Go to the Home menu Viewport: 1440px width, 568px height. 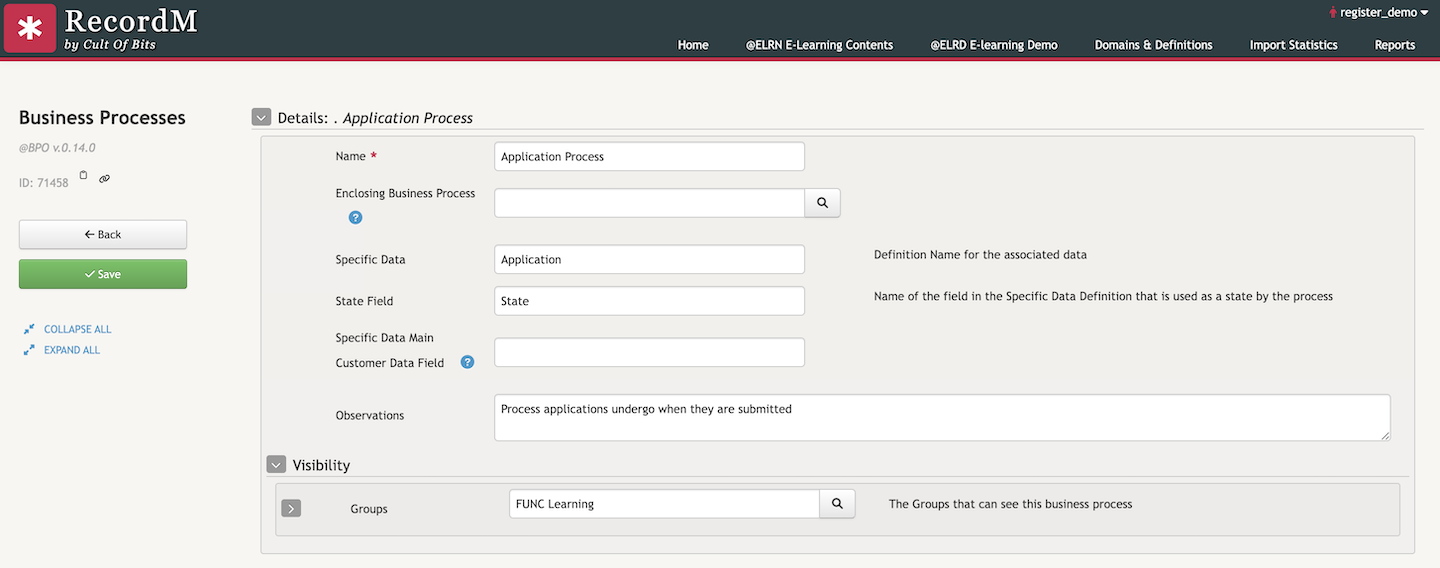coord(692,45)
